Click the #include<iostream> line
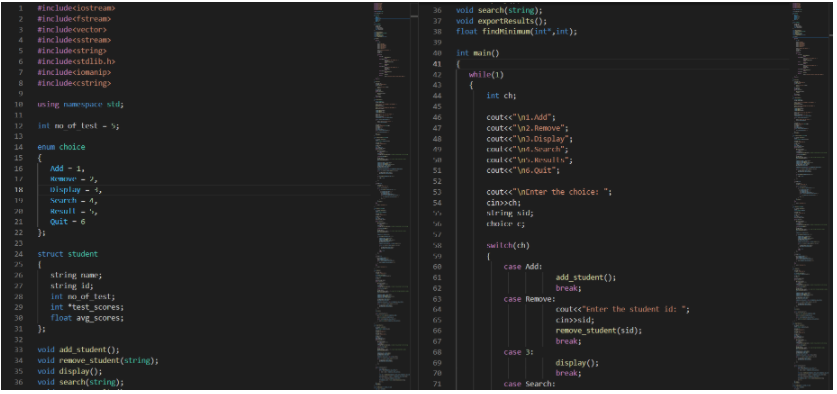 pos(76,9)
